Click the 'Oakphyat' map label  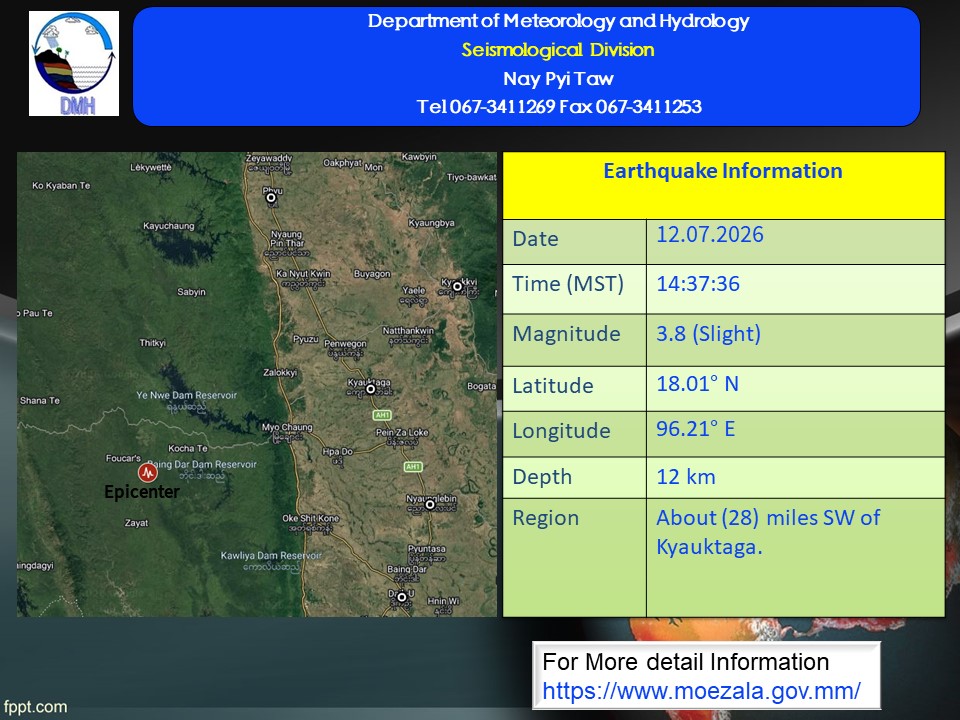click(342, 163)
